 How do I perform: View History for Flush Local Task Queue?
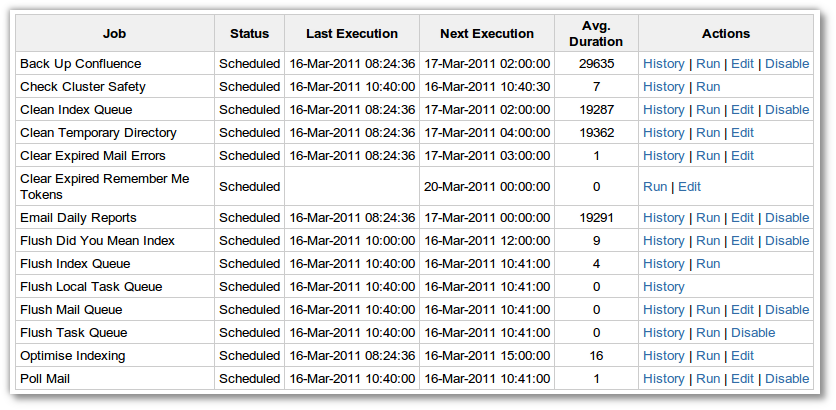click(x=663, y=286)
